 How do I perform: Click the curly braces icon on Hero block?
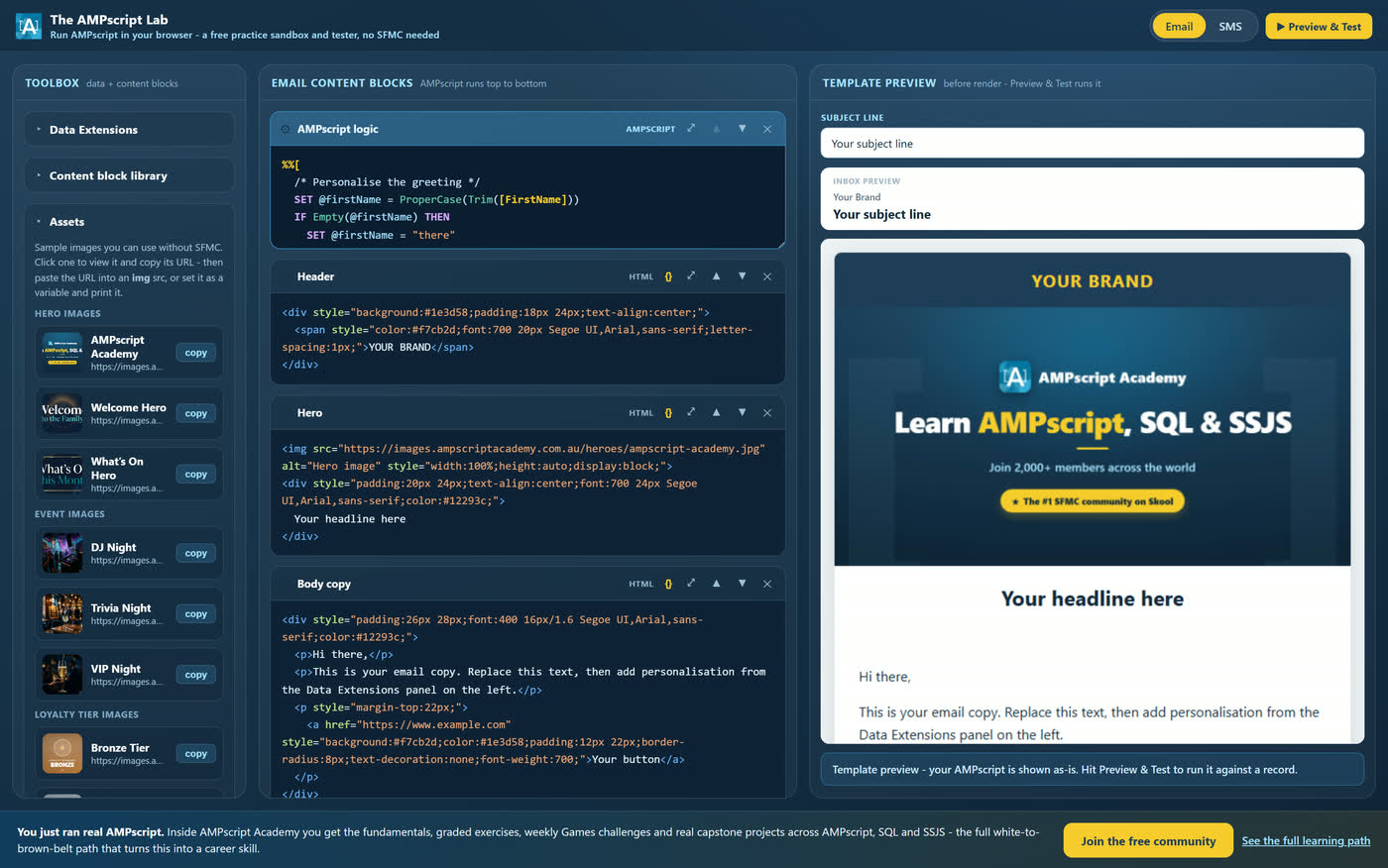(x=668, y=412)
